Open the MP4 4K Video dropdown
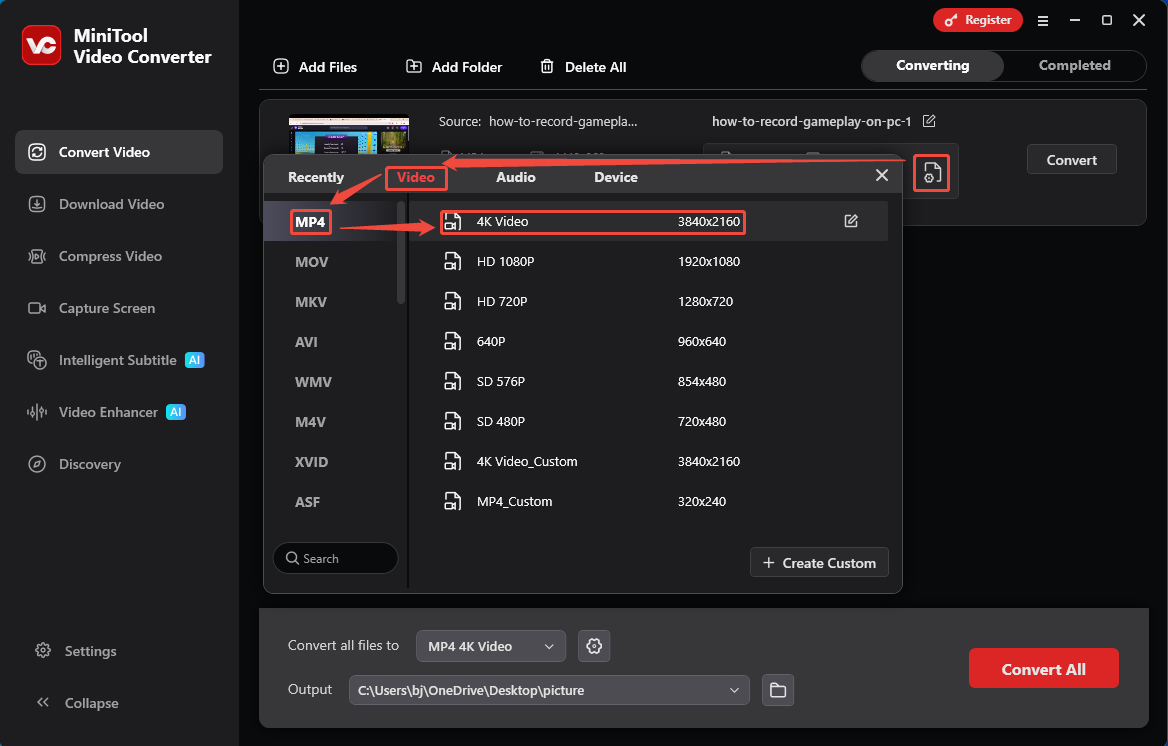Screen dimensions: 1168x746 click(491, 646)
